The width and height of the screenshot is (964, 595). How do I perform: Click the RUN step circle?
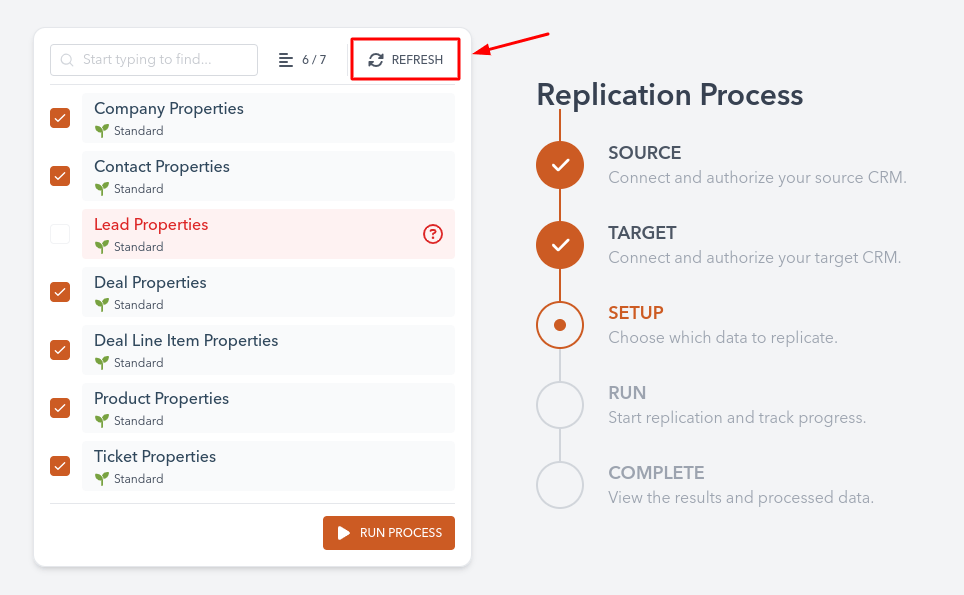560,405
